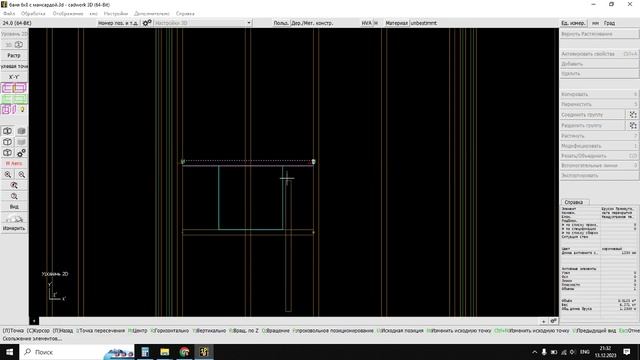The width and height of the screenshot is (640, 360).
Task: Open the Настройки menu
Action: tap(116, 13)
